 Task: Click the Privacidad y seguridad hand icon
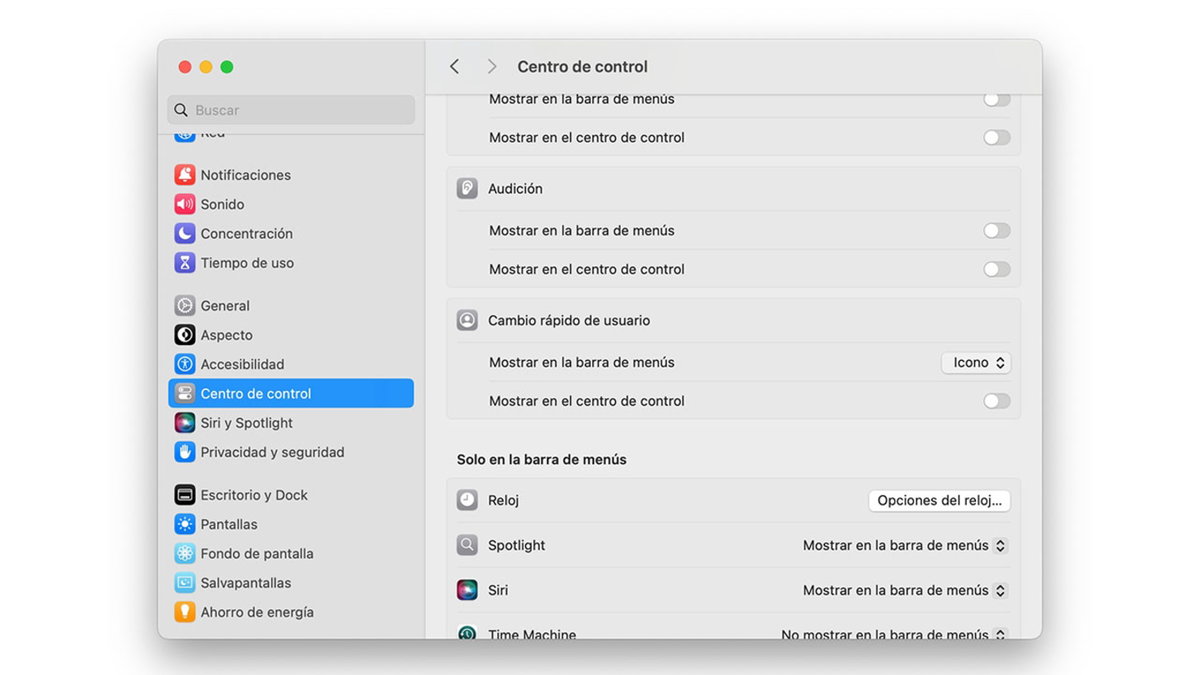pyautogui.click(x=185, y=452)
